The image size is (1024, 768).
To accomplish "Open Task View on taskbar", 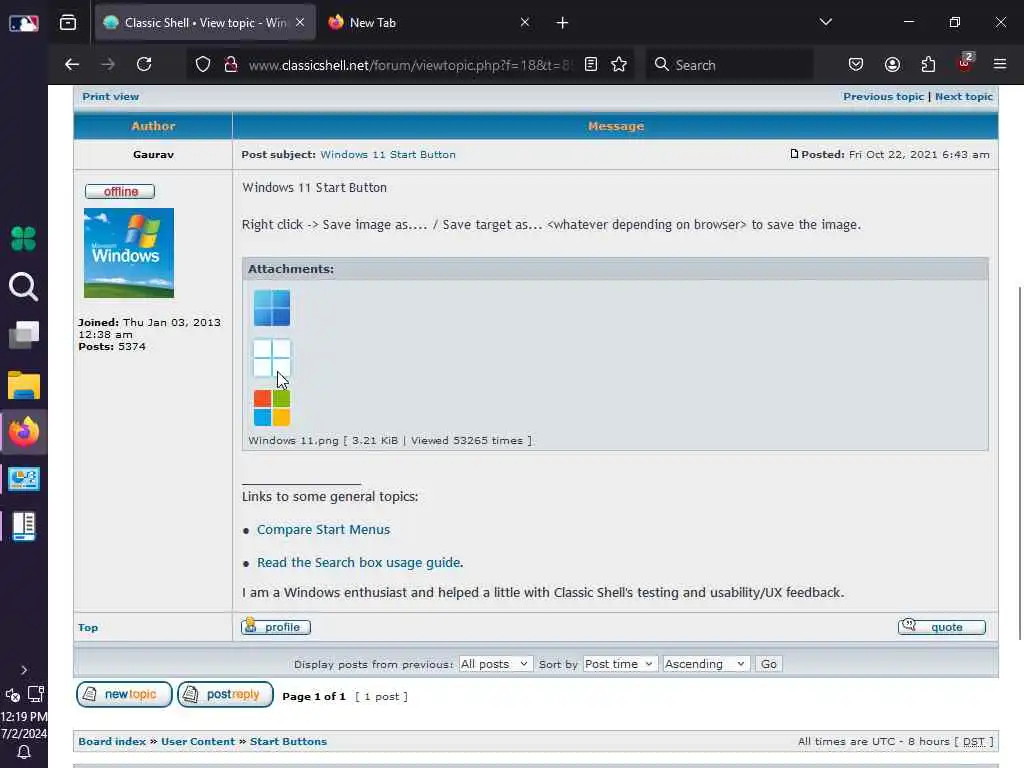I will [24, 334].
